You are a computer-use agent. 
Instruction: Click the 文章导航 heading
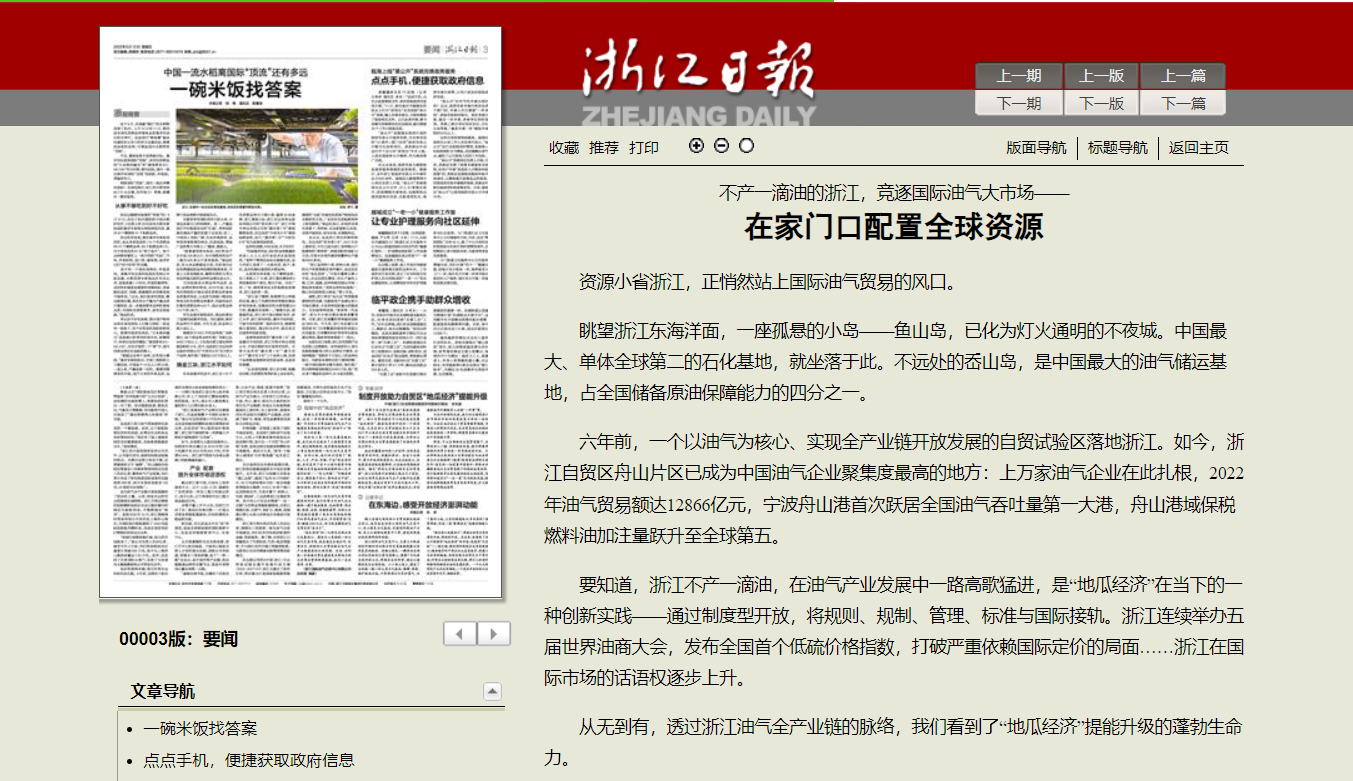click(x=163, y=692)
